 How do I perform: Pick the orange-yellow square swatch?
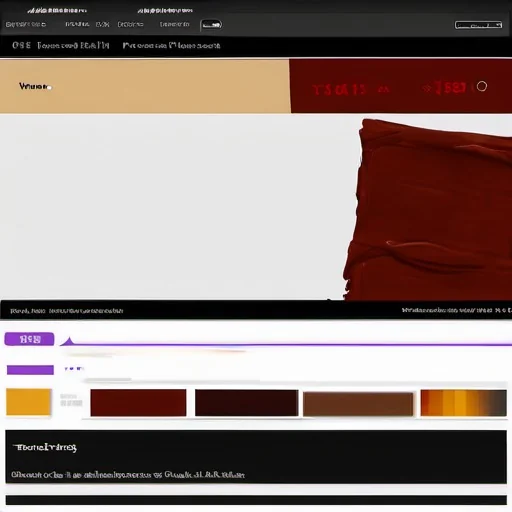(29, 402)
